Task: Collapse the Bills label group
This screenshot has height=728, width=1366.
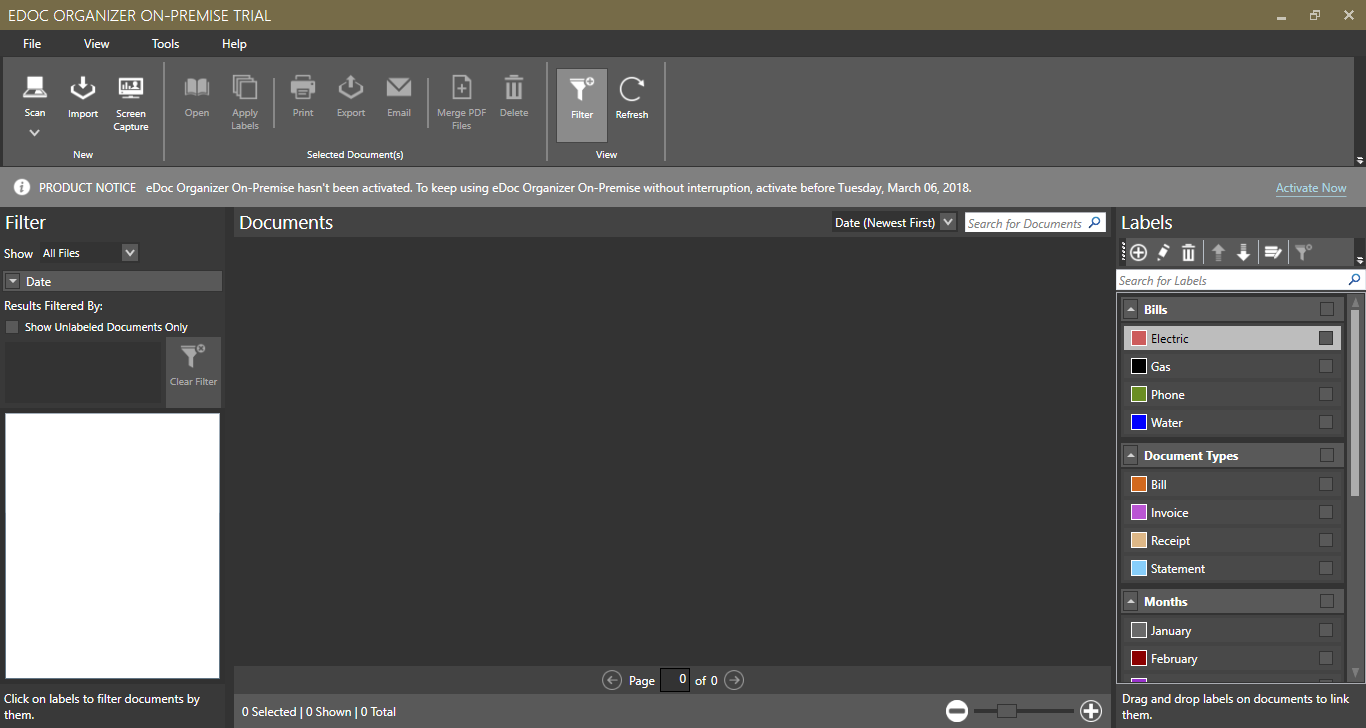Action: click(1131, 310)
